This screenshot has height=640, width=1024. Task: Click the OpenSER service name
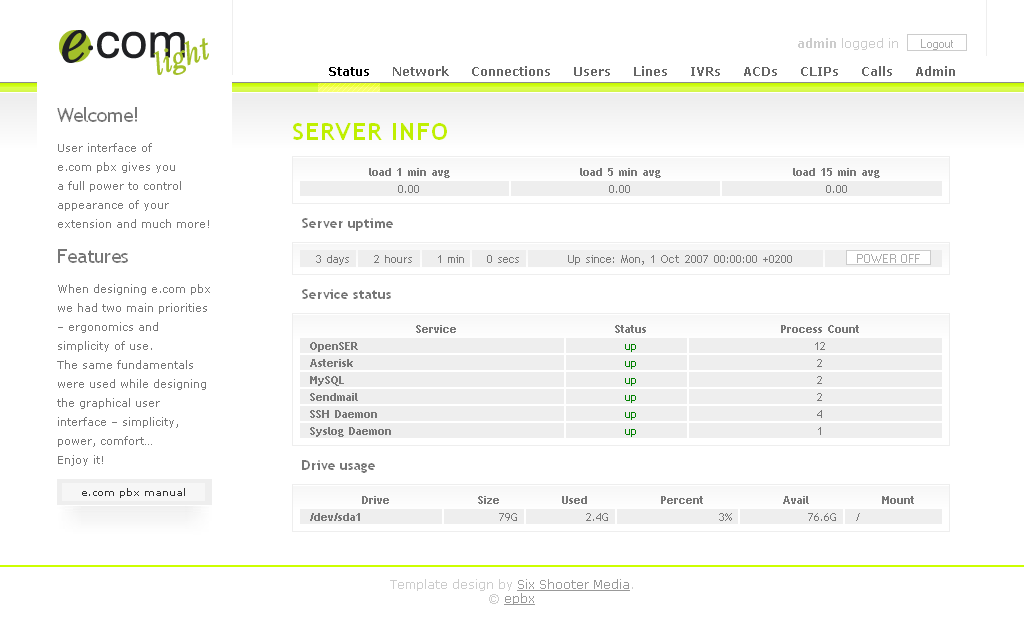point(334,346)
